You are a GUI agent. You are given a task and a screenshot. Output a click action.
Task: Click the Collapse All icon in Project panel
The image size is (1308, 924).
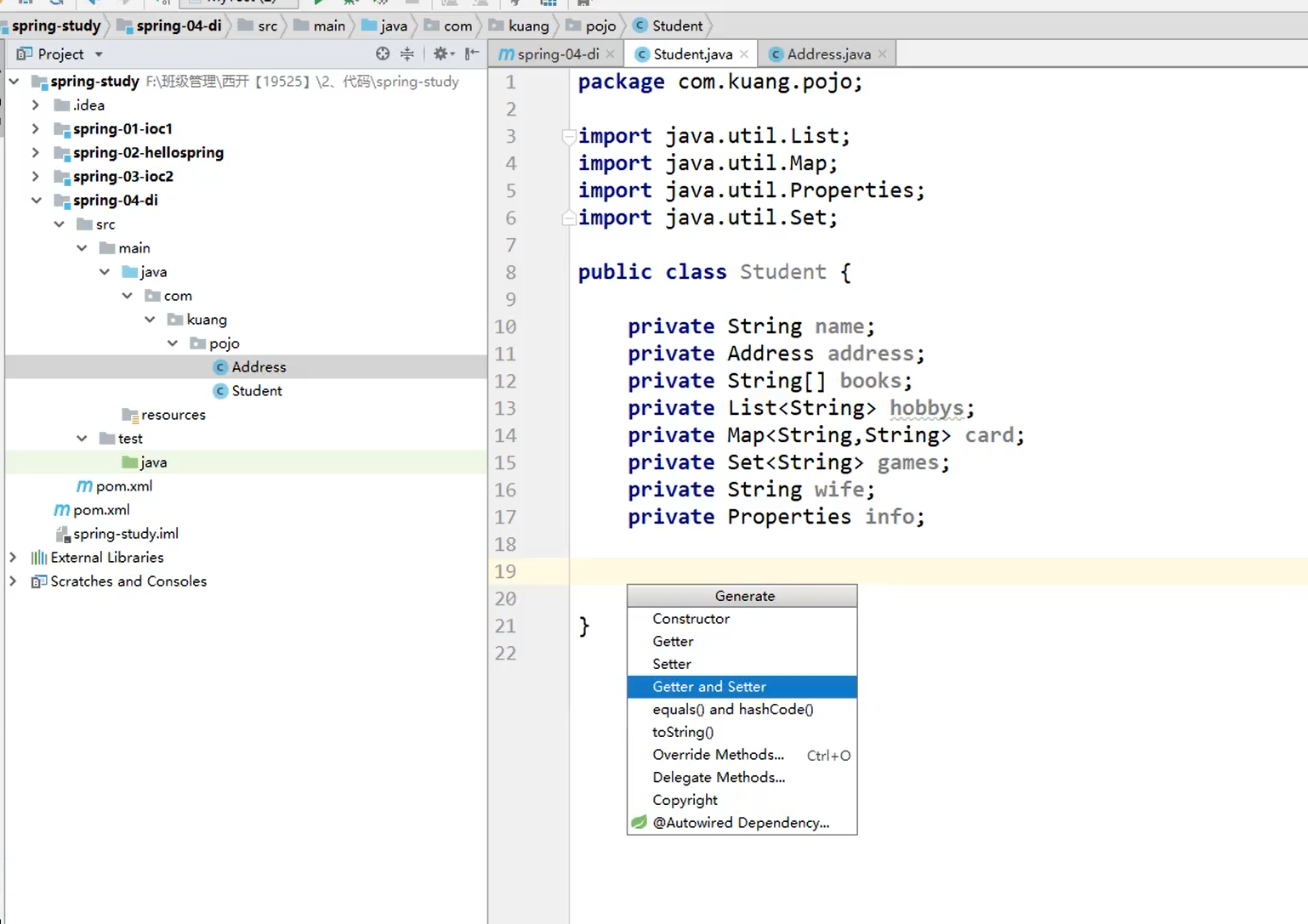coord(407,54)
